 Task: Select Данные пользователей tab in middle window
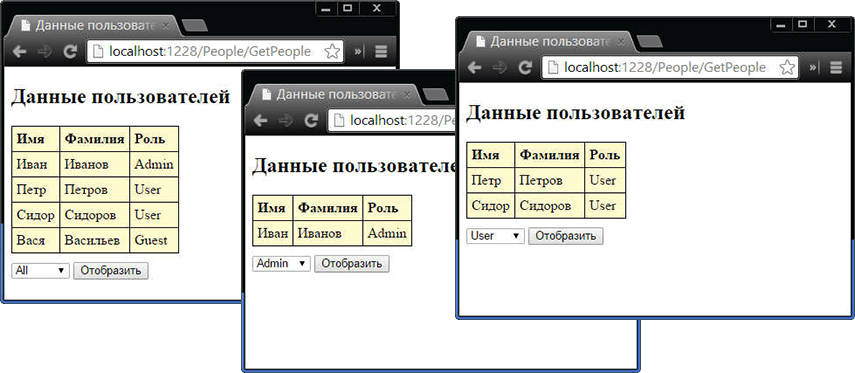(335, 94)
